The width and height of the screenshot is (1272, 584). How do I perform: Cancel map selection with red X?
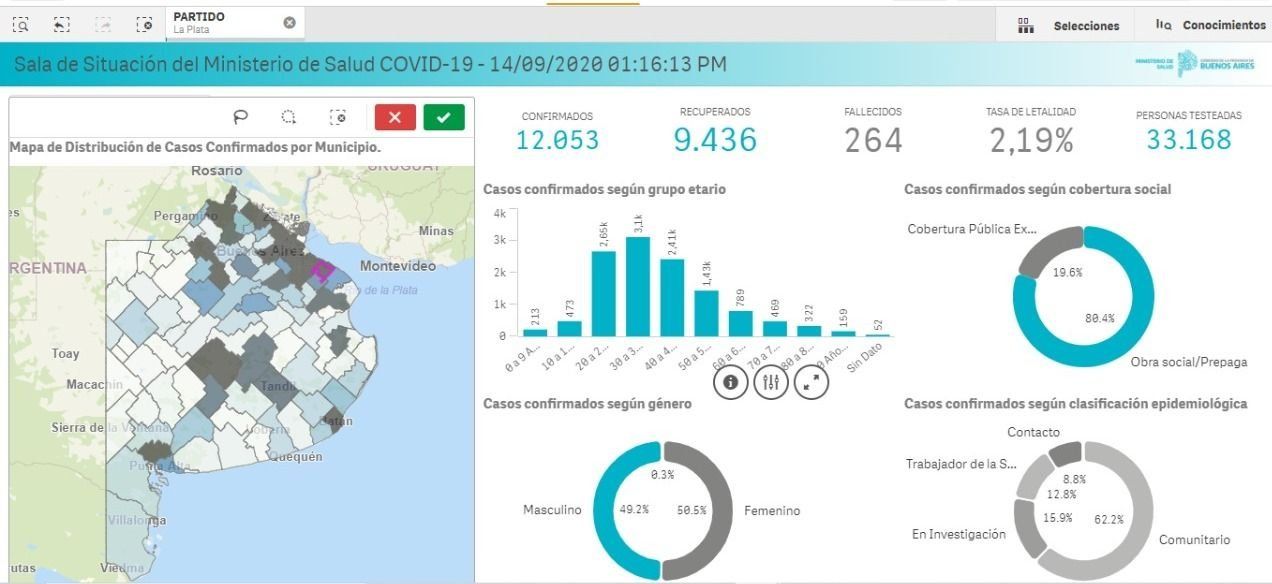(395, 117)
